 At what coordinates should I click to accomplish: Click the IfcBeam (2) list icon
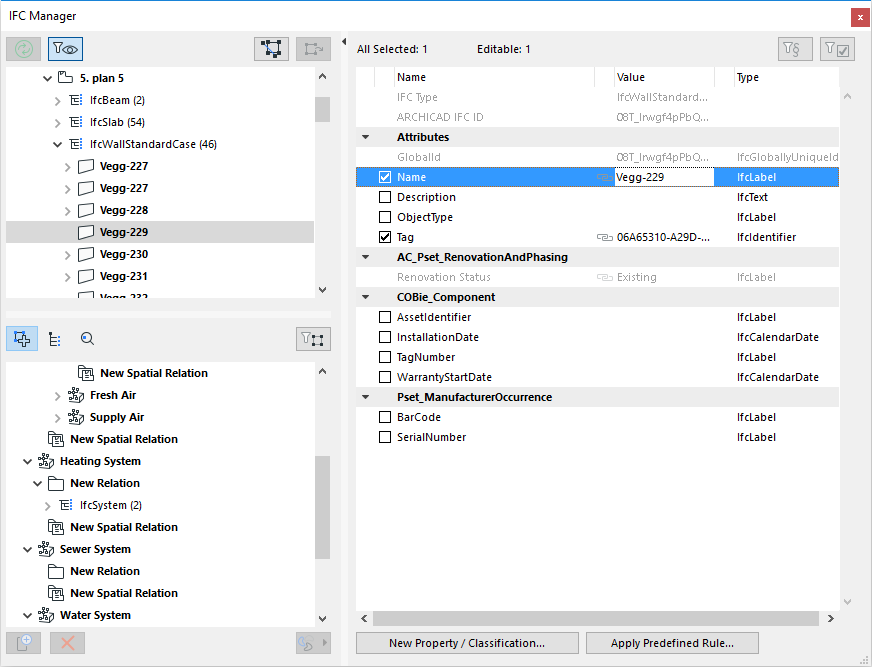coord(76,100)
